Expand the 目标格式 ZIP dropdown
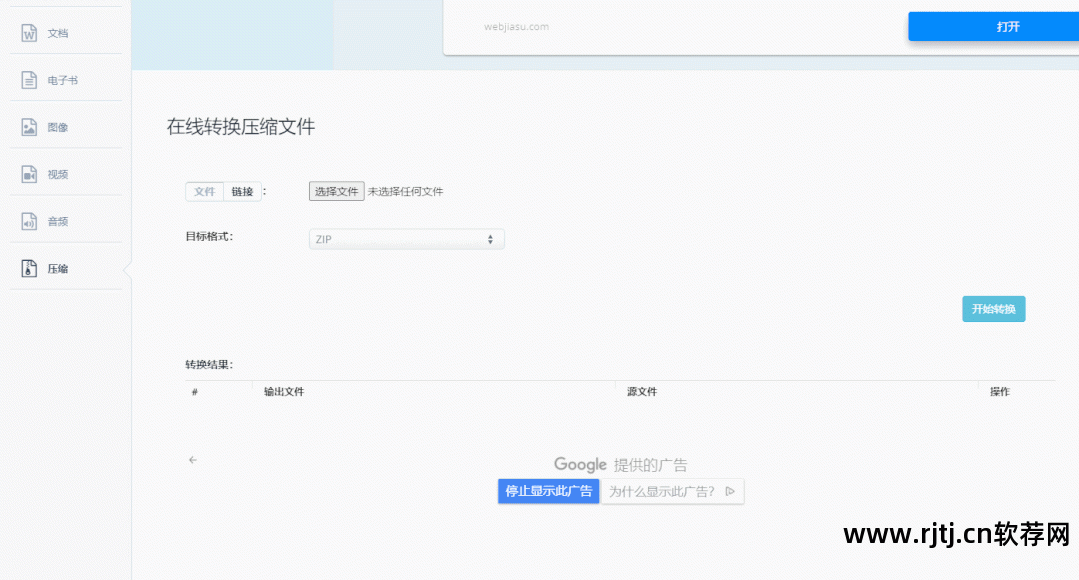 [406, 240]
